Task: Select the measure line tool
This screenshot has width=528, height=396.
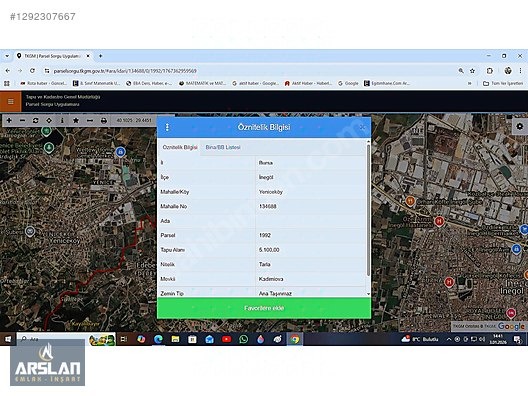Action: (90, 120)
